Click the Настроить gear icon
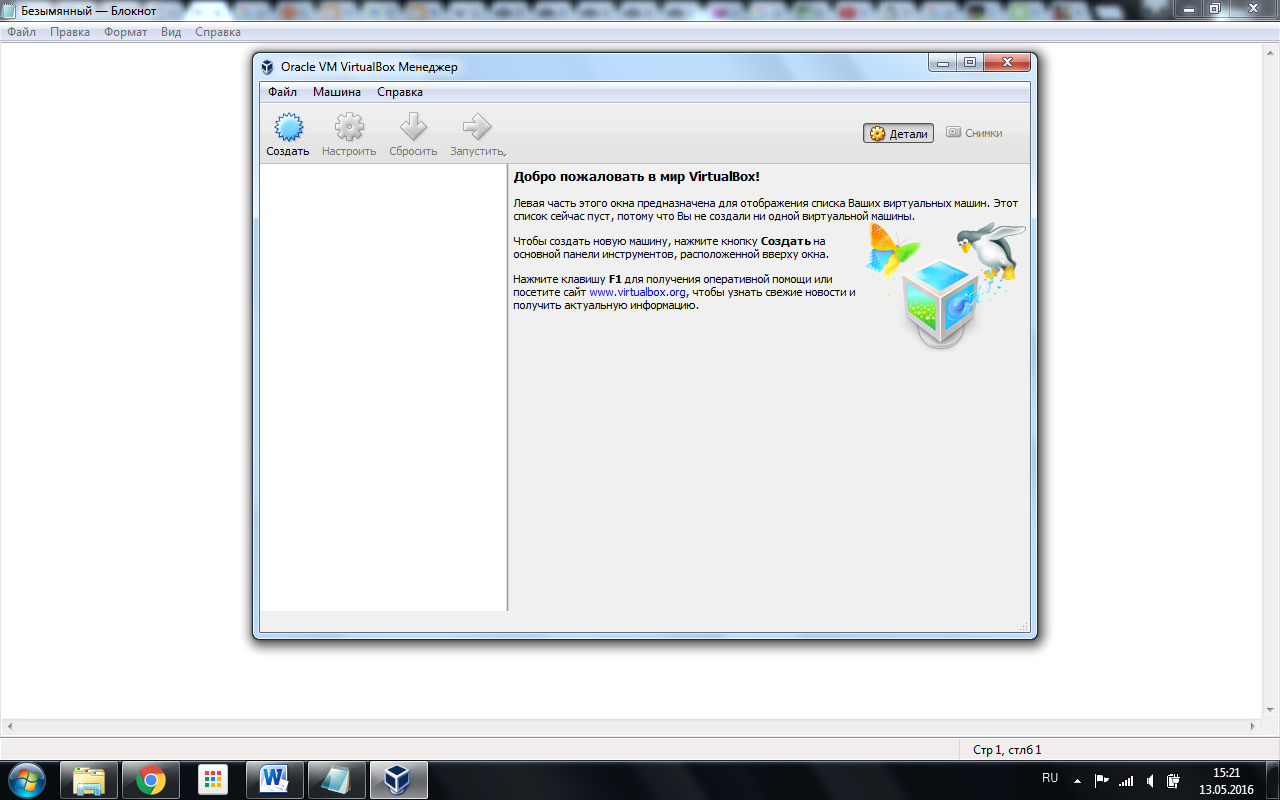Screen dimensions: 1280x800 point(349,128)
